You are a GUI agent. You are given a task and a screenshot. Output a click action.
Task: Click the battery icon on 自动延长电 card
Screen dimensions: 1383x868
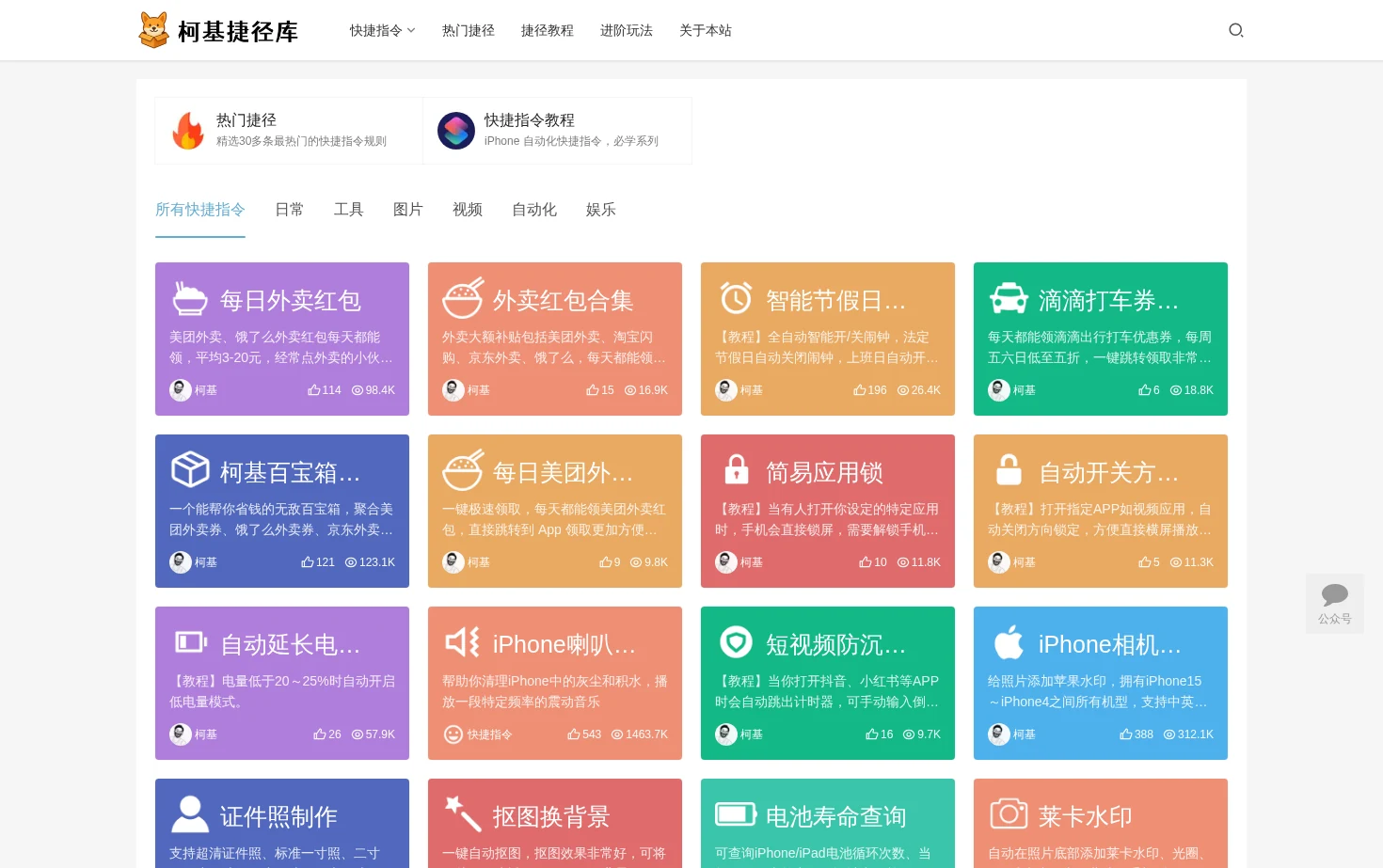[191, 642]
